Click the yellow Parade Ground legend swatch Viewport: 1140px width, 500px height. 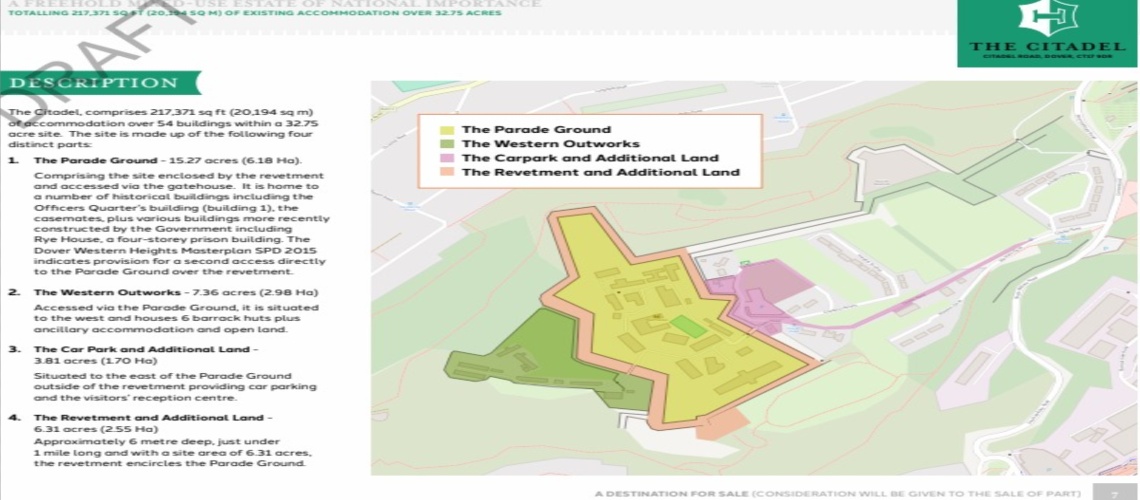[x=447, y=130]
